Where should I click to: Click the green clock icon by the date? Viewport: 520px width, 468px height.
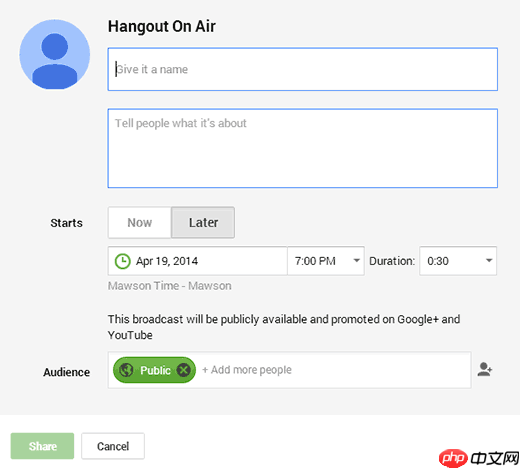click(x=122, y=261)
